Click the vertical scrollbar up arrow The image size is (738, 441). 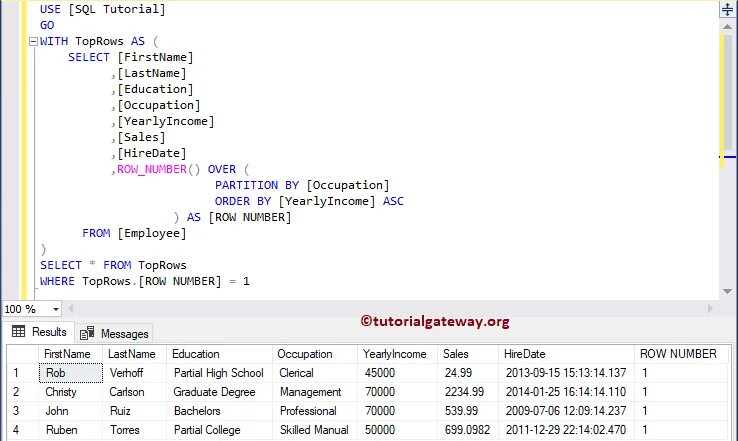point(727,27)
